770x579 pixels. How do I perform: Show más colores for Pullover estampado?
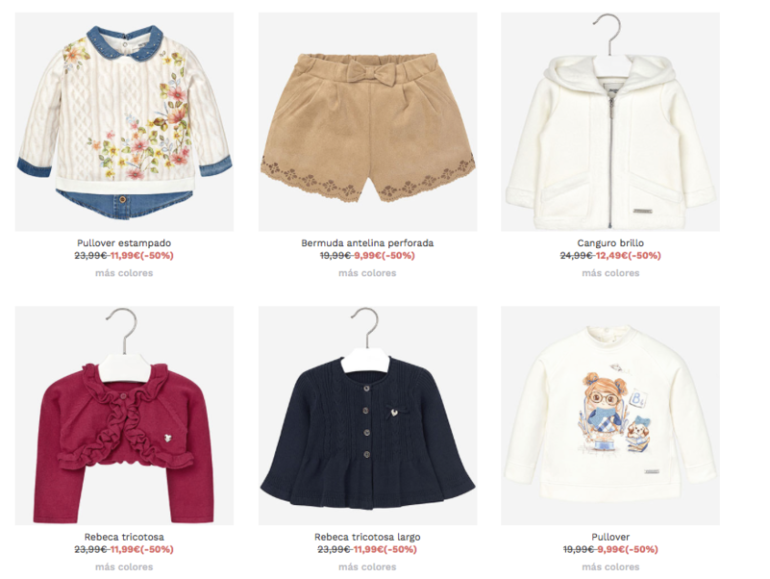[x=124, y=273]
